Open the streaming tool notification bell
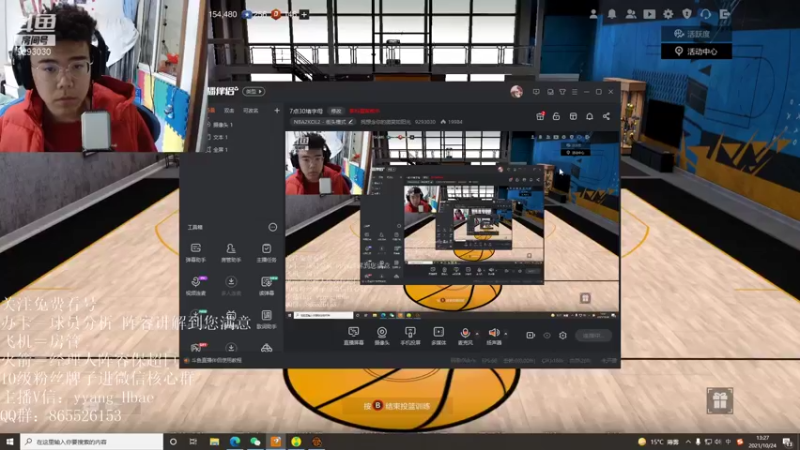Screen dimensions: 800x450 click(589, 116)
